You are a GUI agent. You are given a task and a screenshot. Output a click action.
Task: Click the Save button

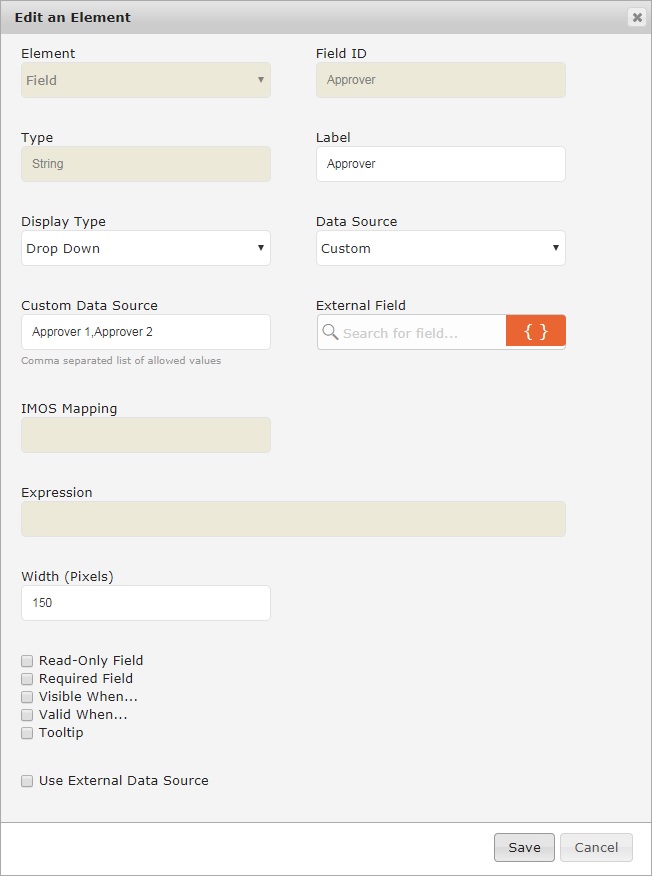524,847
